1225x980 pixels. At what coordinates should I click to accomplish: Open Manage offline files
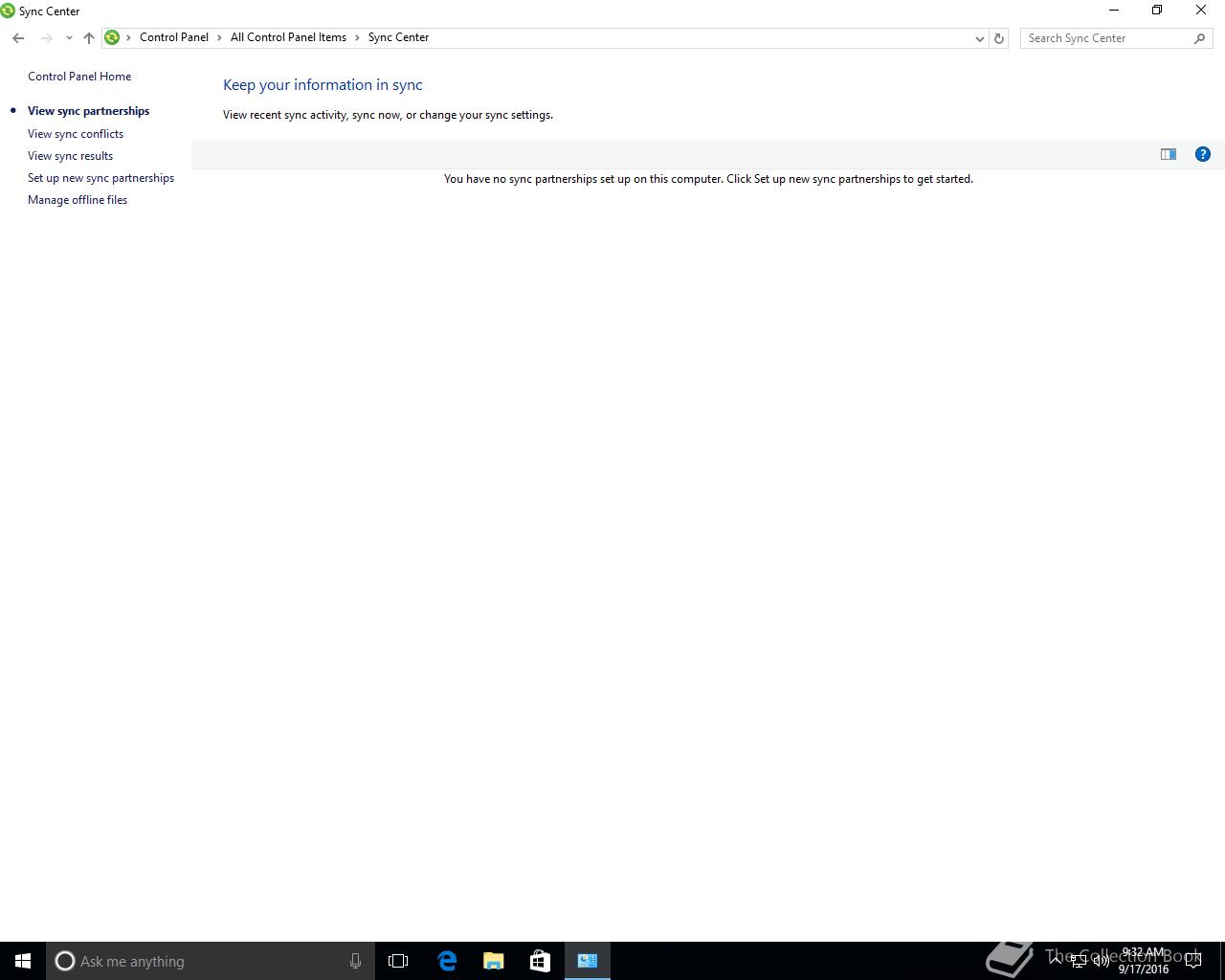point(78,200)
